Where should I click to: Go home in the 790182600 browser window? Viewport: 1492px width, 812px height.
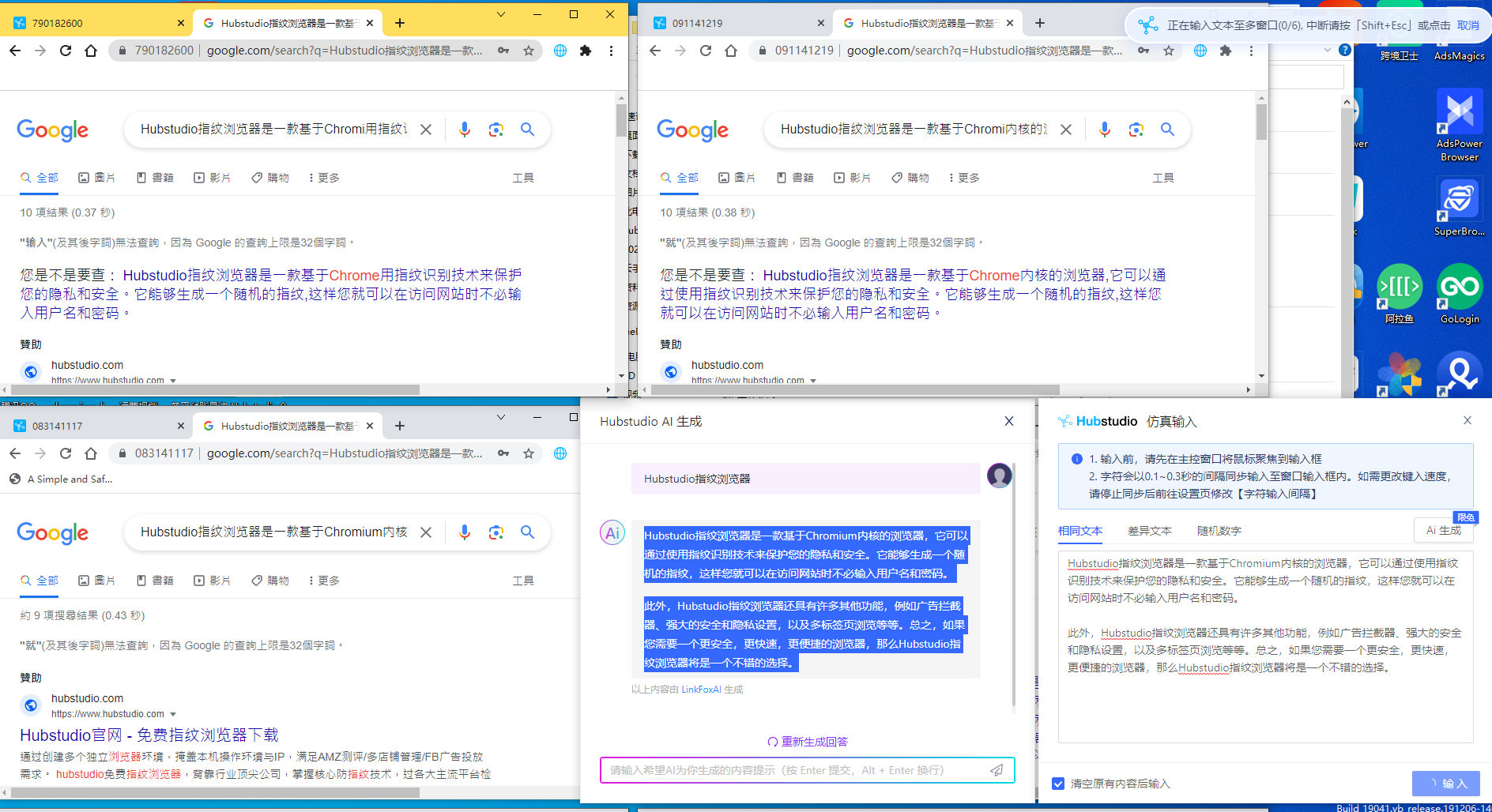pos(91,51)
